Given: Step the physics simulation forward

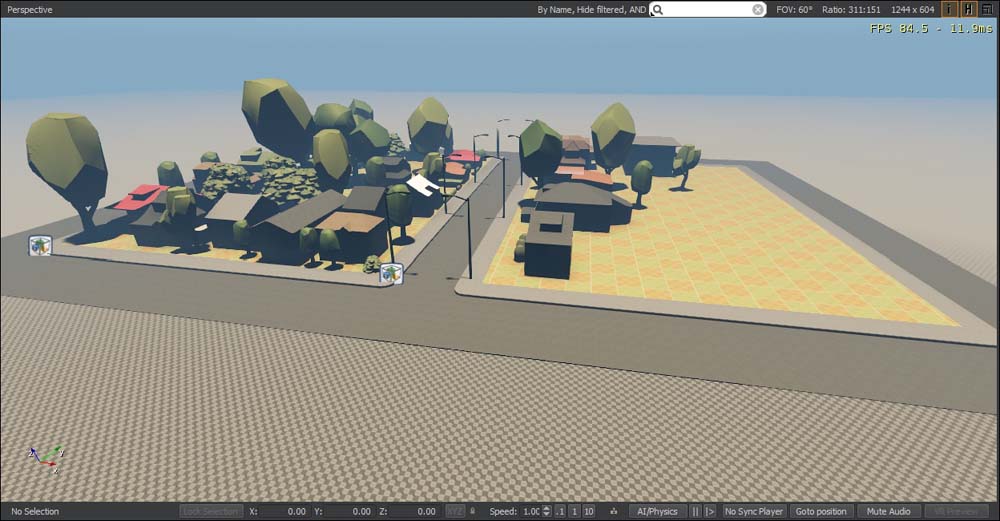Looking at the screenshot, I should 709,511.
